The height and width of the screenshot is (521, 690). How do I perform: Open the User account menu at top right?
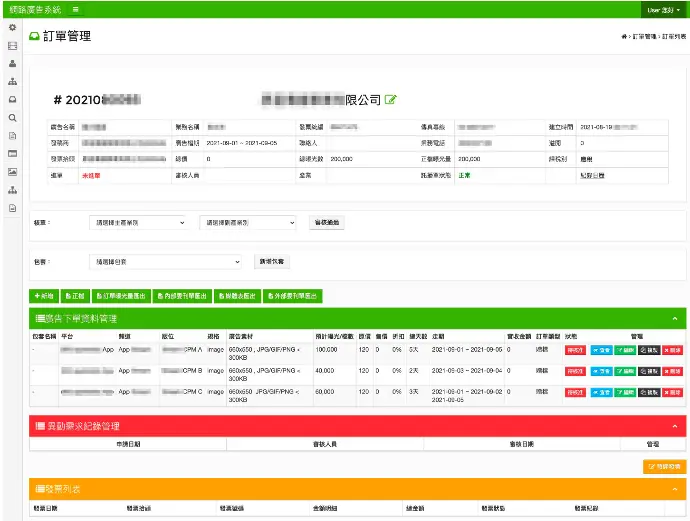click(663, 9)
